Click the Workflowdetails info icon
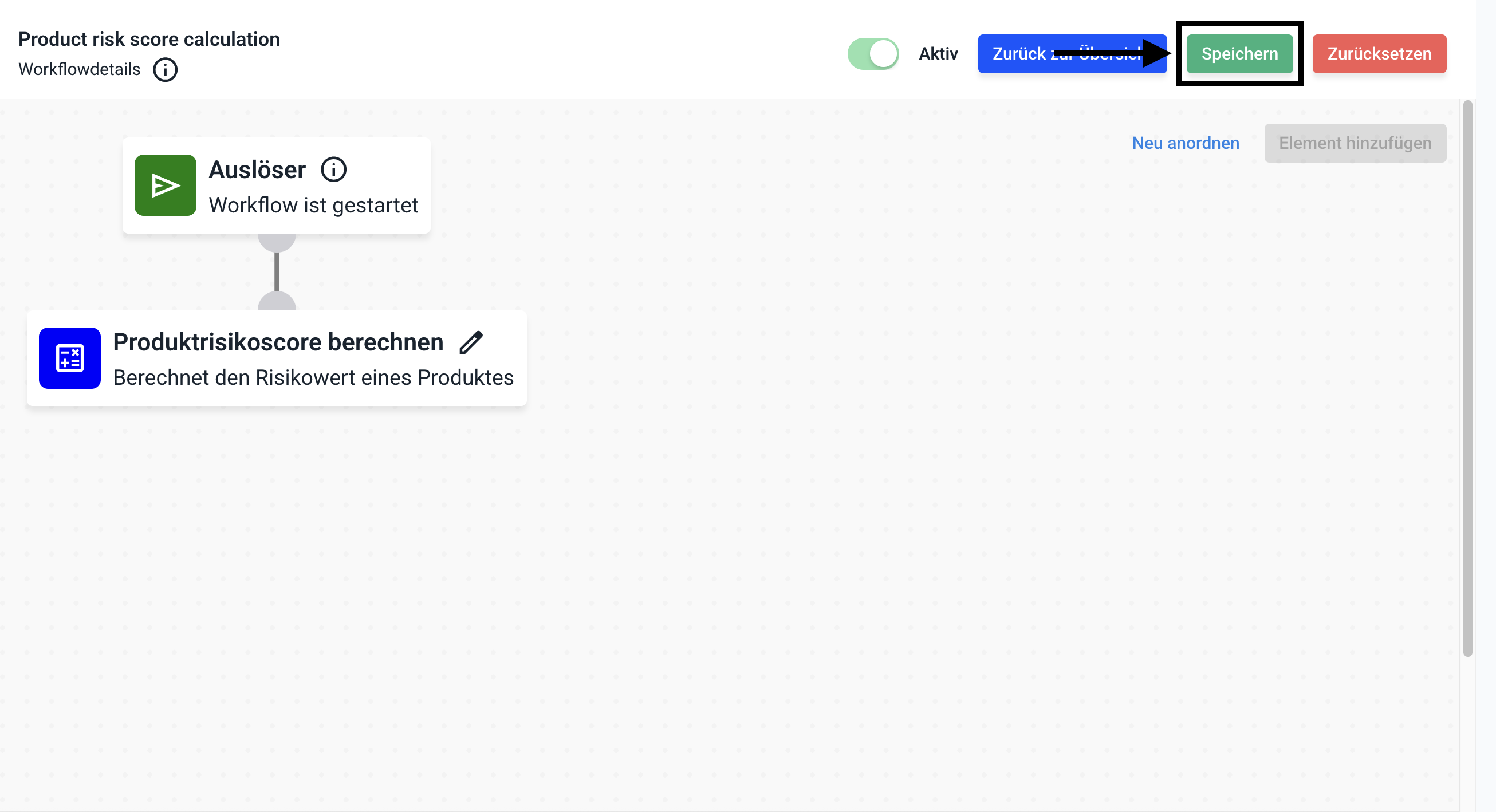The width and height of the screenshot is (1496, 812). [x=165, y=70]
